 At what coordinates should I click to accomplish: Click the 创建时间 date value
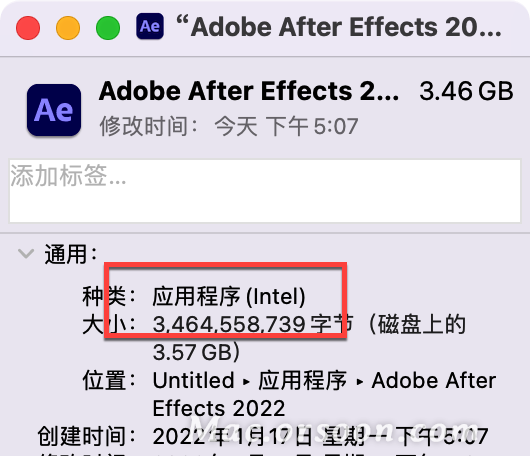click(320, 436)
